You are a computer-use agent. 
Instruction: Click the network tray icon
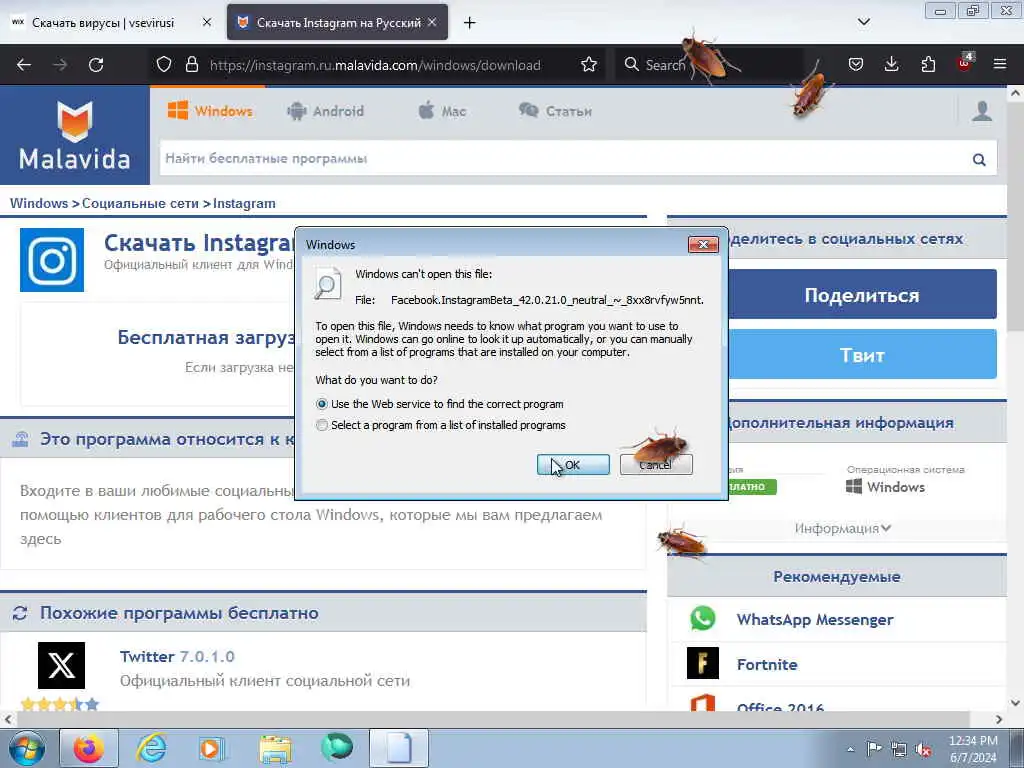click(x=899, y=750)
